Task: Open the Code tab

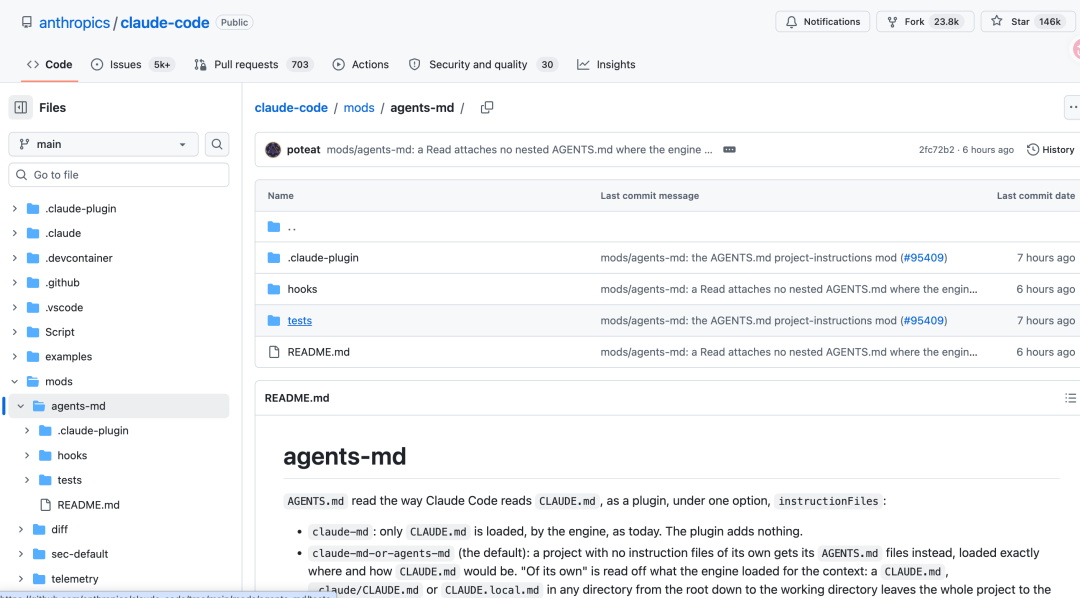Action: coord(49,64)
